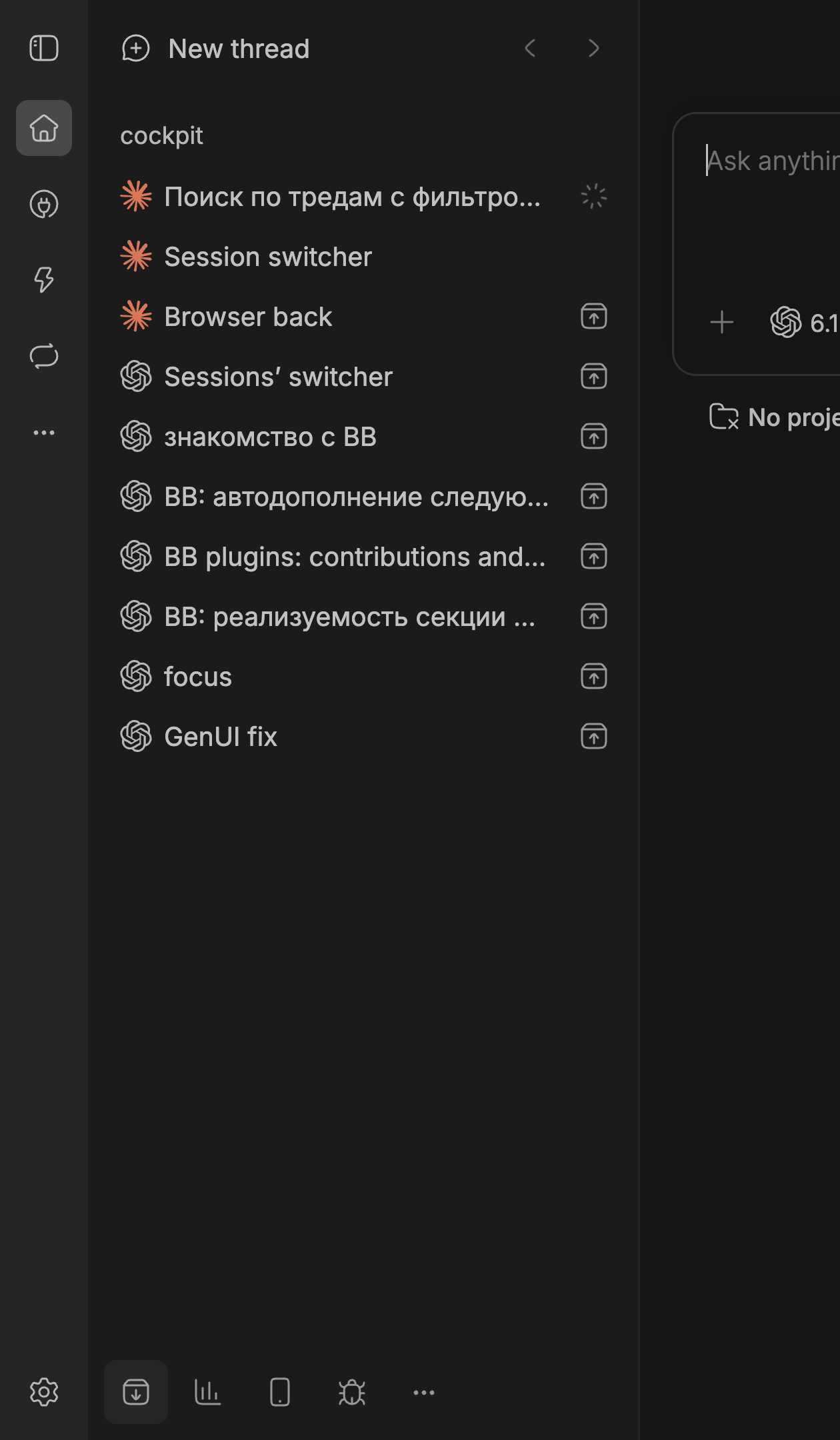Open the No project selector
Screen dimensions: 840x1440
(775, 417)
